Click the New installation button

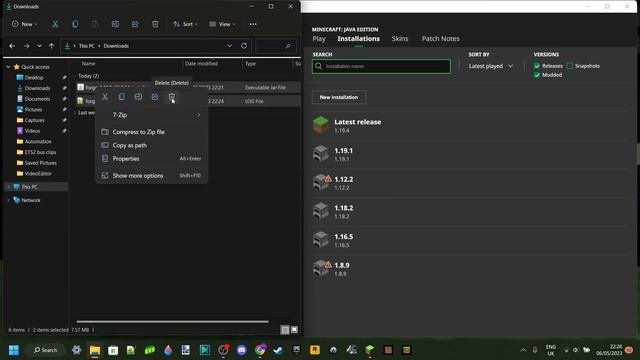[339, 97]
